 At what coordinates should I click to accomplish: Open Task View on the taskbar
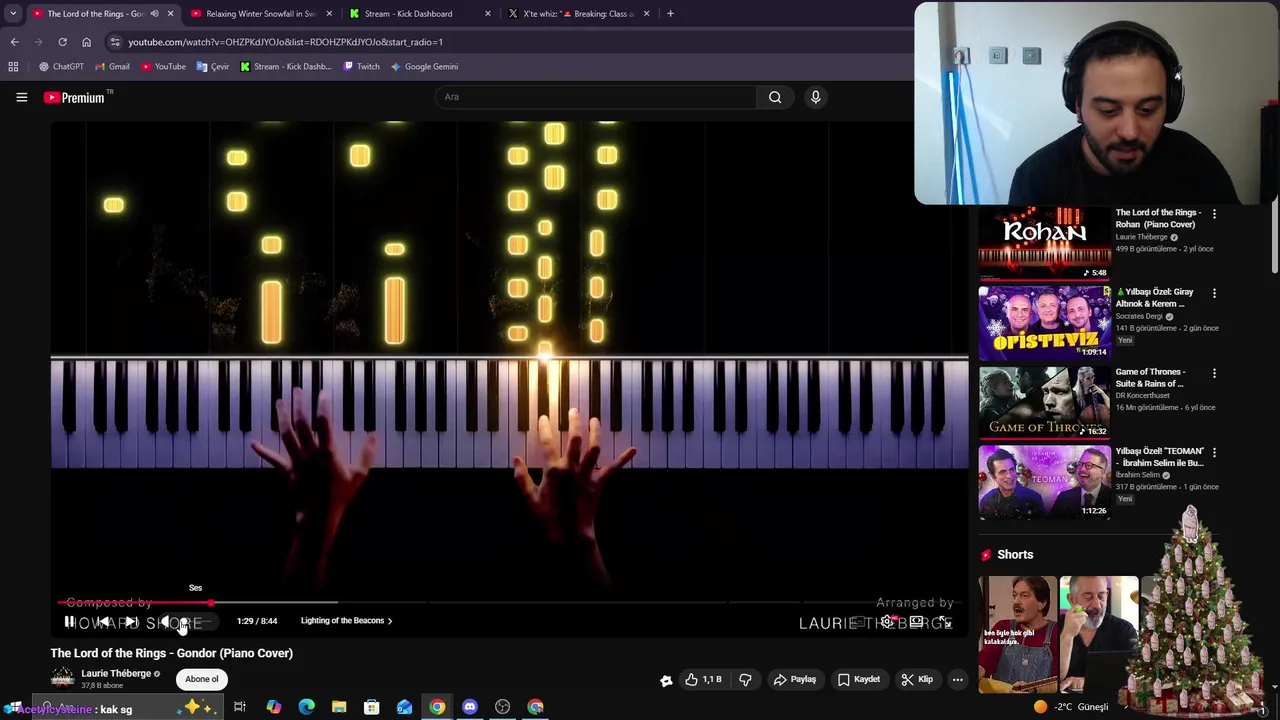click(x=240, y=707)
